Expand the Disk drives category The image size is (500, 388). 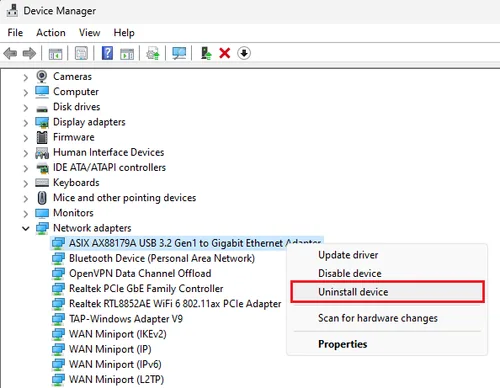point(26,108)
